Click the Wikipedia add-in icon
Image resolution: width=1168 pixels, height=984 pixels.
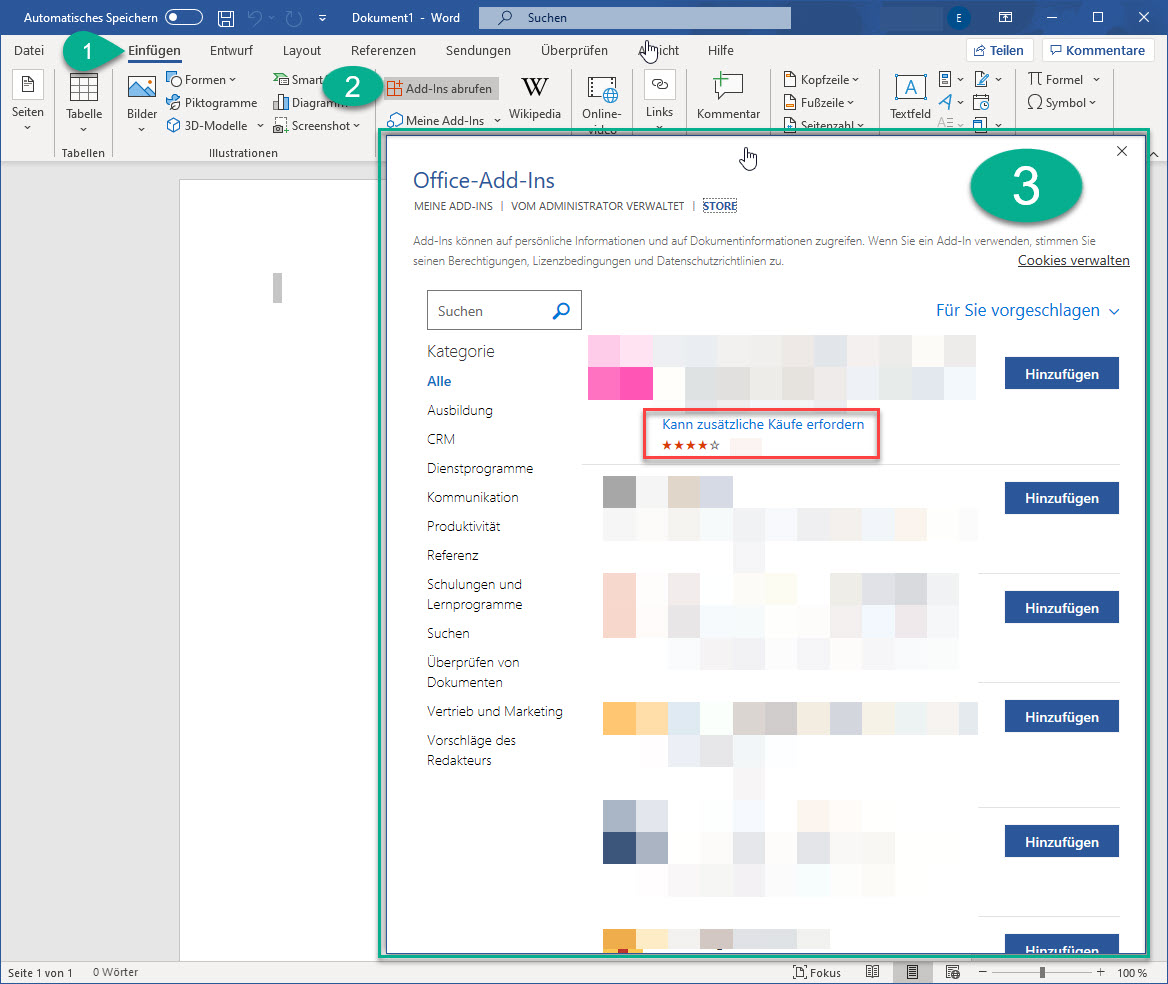pos(535,90)
